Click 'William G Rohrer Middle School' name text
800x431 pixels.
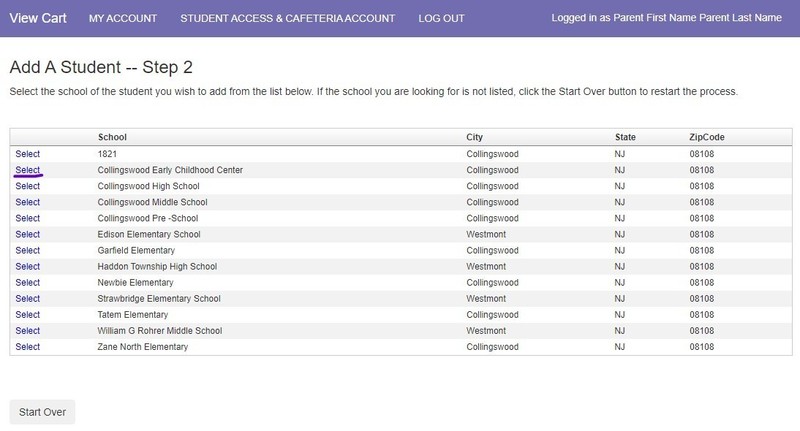tap(160, 331)
